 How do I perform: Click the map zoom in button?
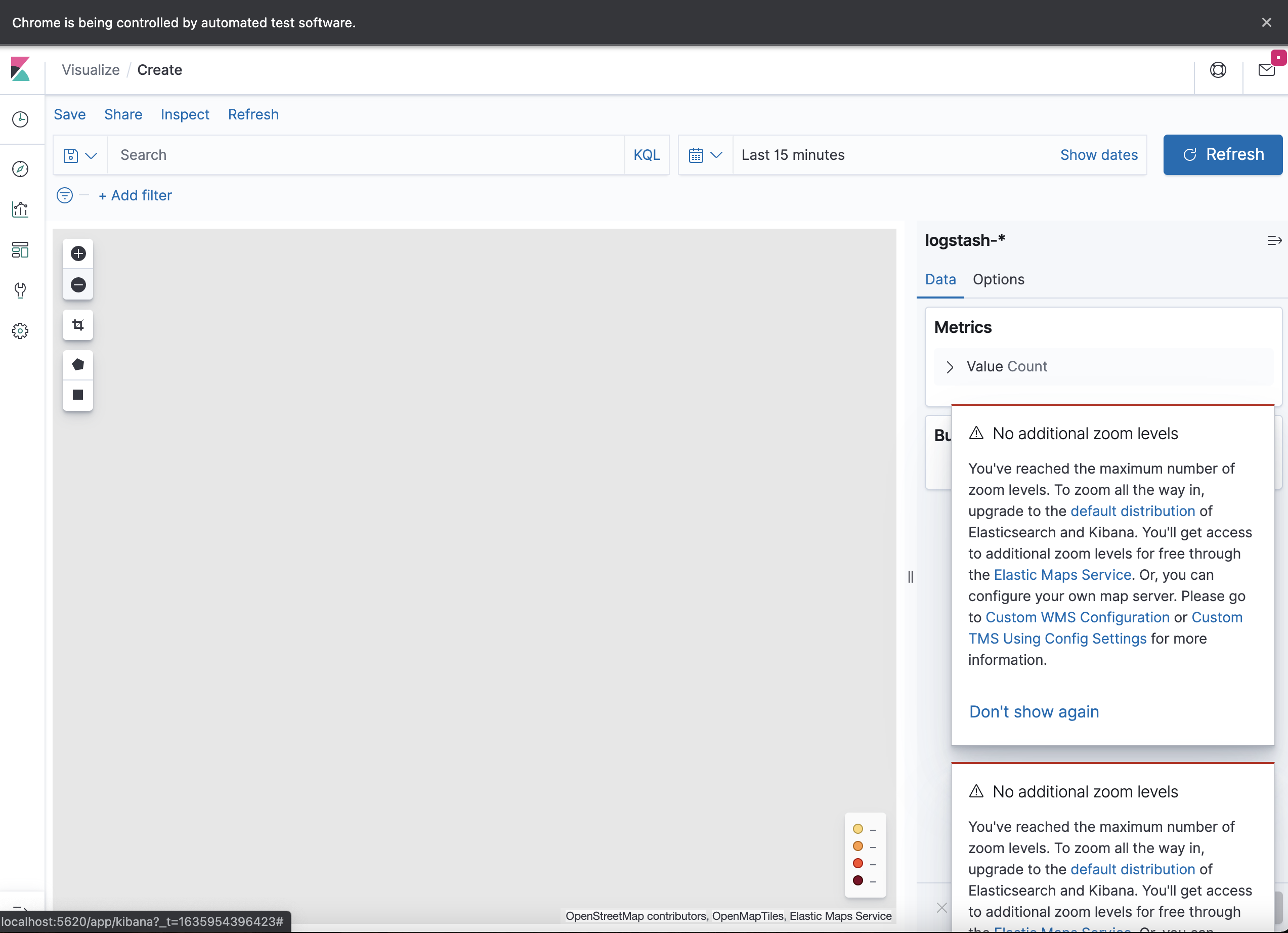tap(78, 253)
